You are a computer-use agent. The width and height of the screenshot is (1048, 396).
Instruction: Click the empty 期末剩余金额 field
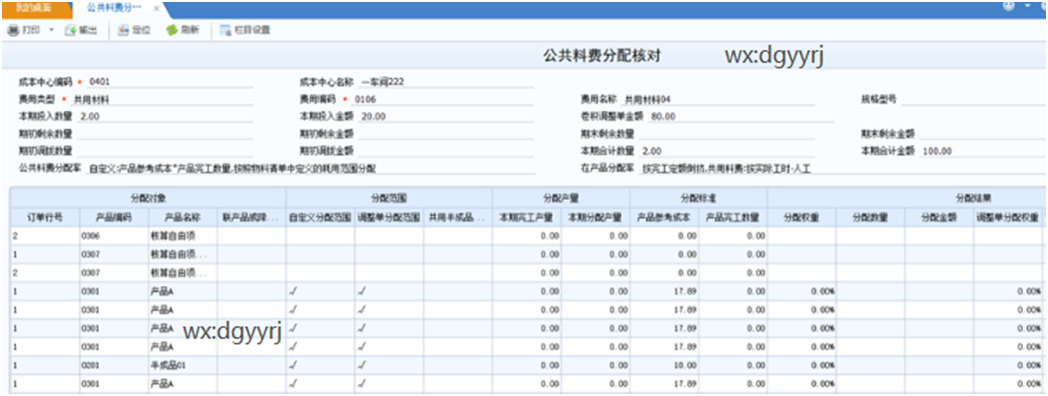tap(983, 133)
